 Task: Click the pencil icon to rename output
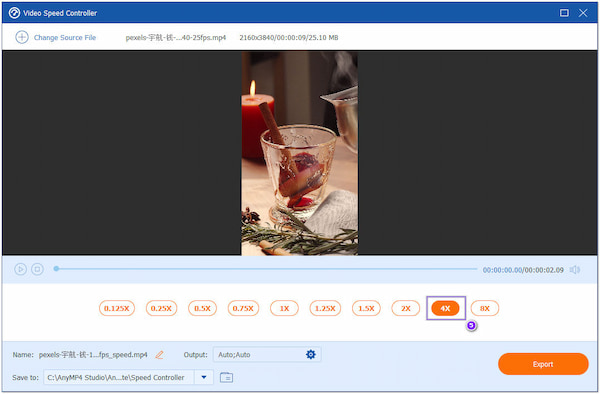coord(160,355)
